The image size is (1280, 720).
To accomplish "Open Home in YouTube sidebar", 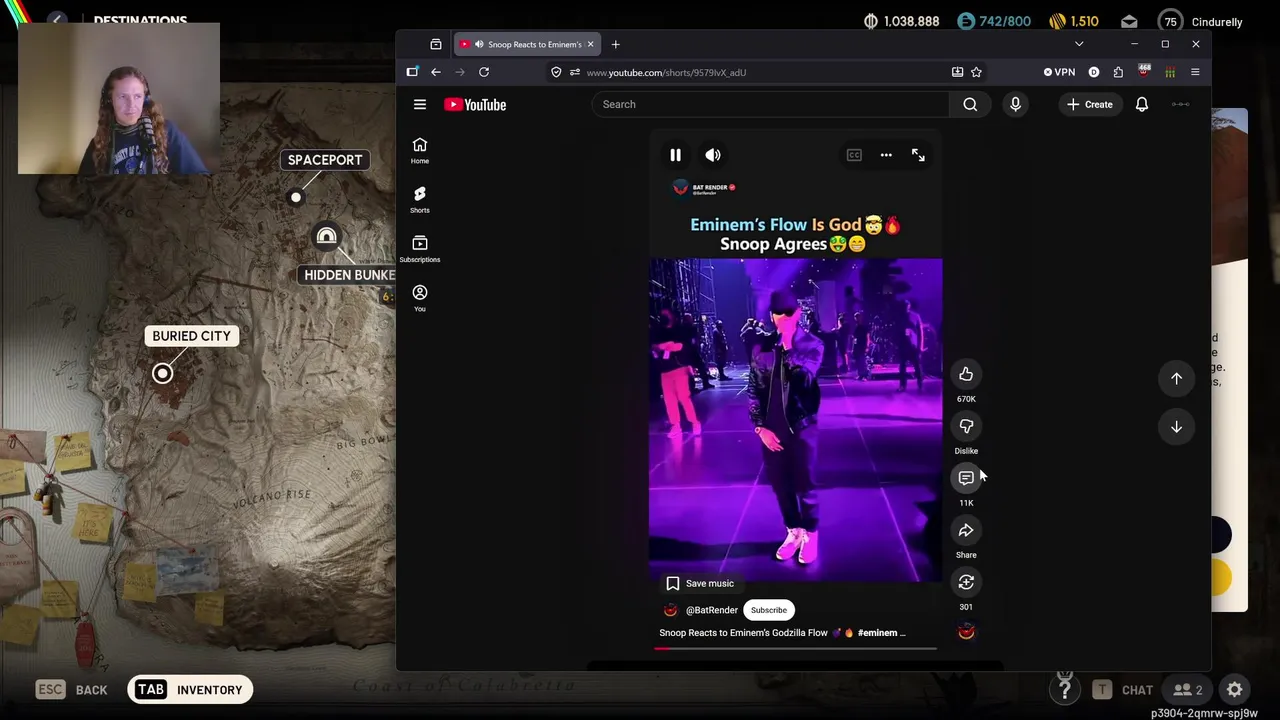I will pyautogui.click(x=420, y=150).
